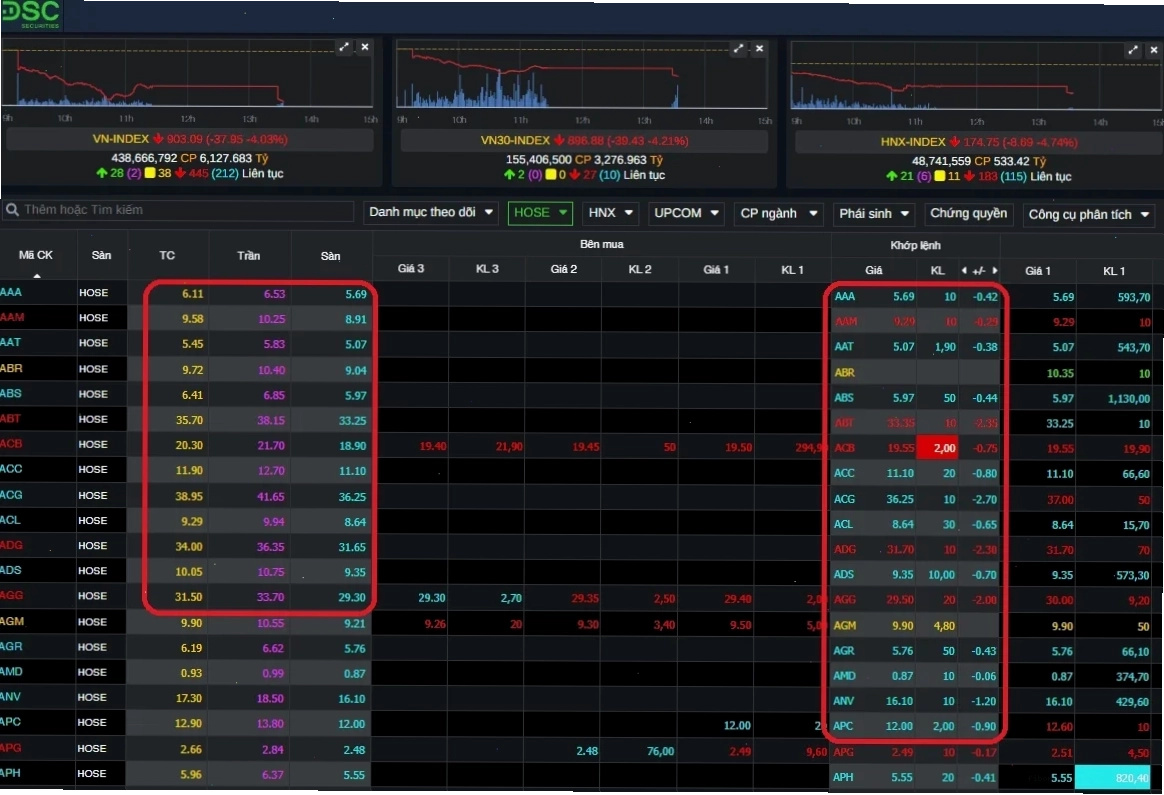Click the ANV ticker in Mã CK column
This screenshot has width=1164, height=795.
[x=10, y=697]
